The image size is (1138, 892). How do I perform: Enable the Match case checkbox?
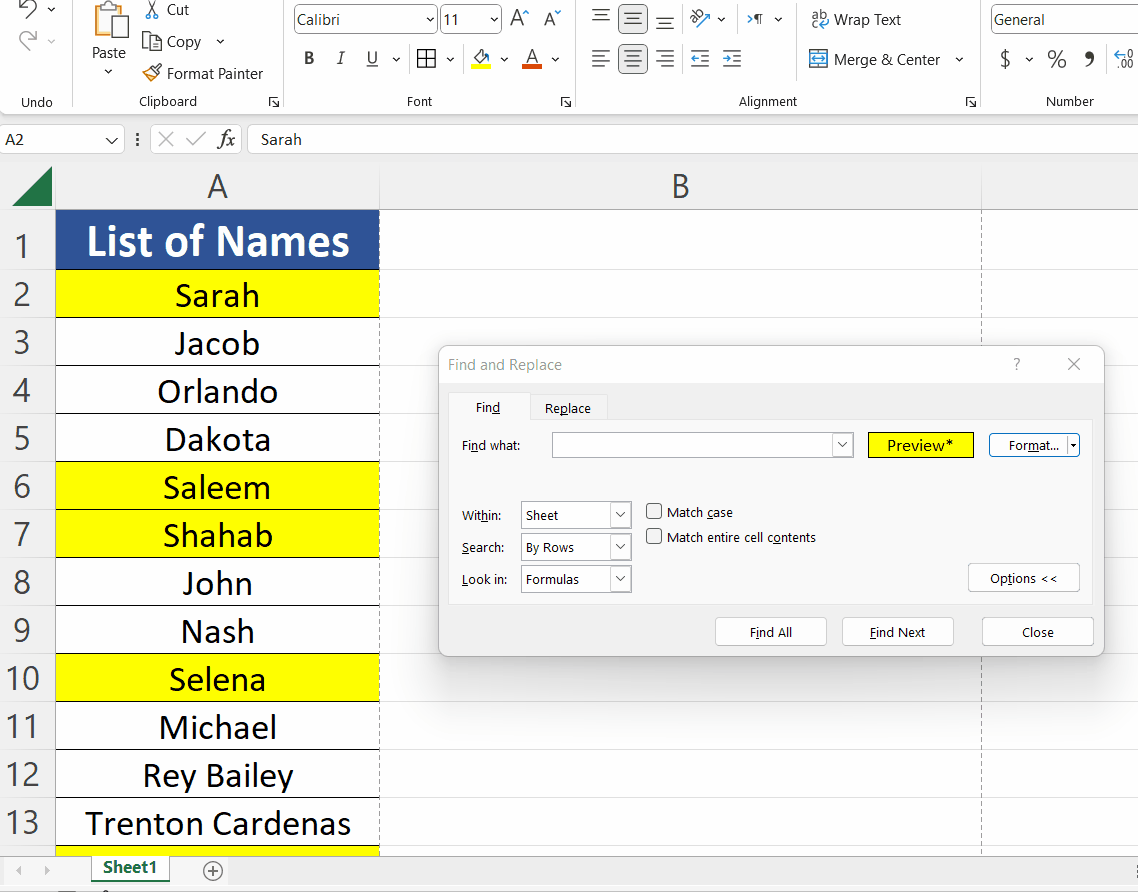[653, 511]
